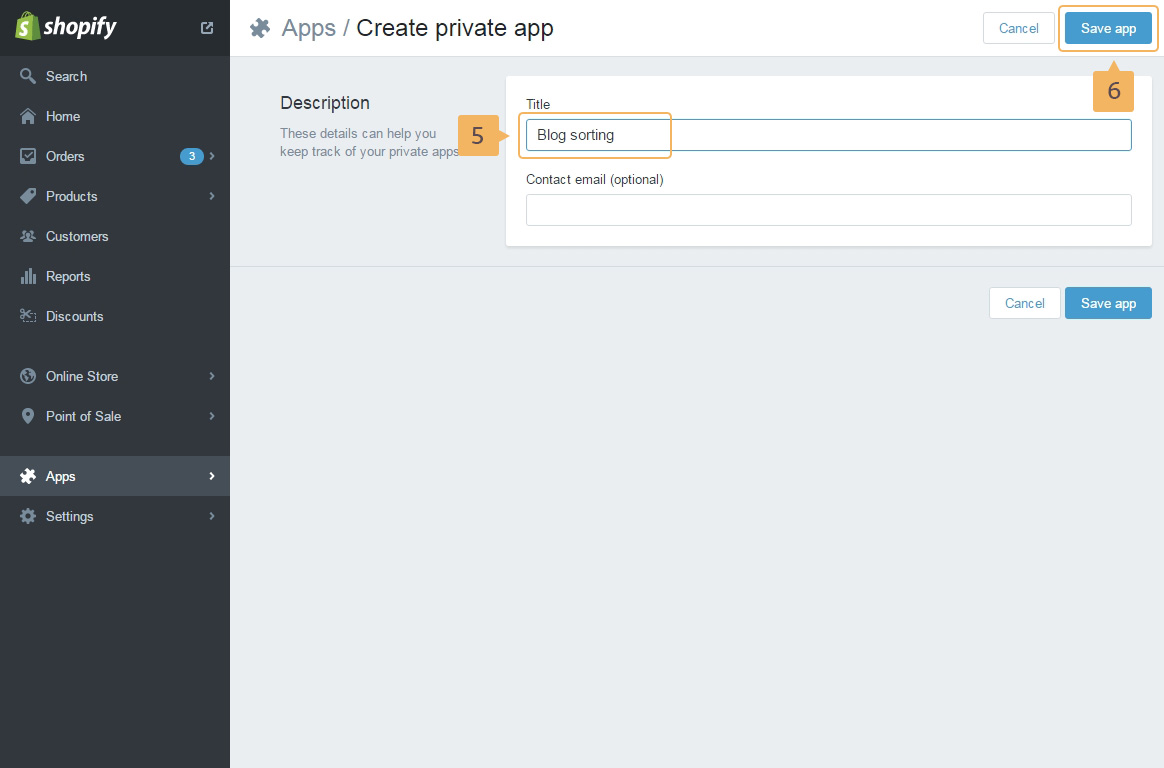This screenshot has width=1164, height=768.
Task: Click the Discounts scissors icon
Action: click(28, 316)
